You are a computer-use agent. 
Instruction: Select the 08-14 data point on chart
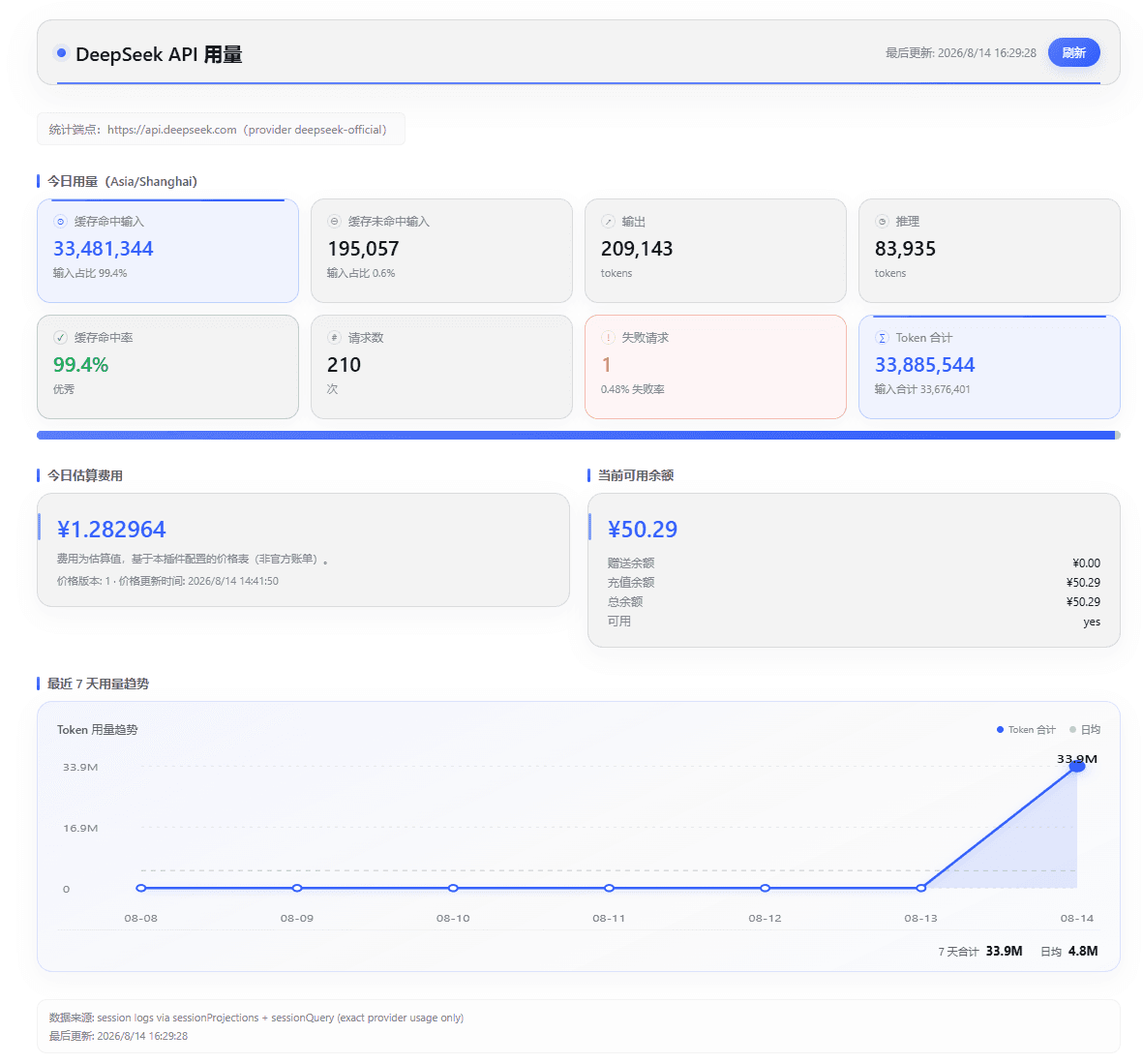pyautogui.click(x=1076, y=767)
